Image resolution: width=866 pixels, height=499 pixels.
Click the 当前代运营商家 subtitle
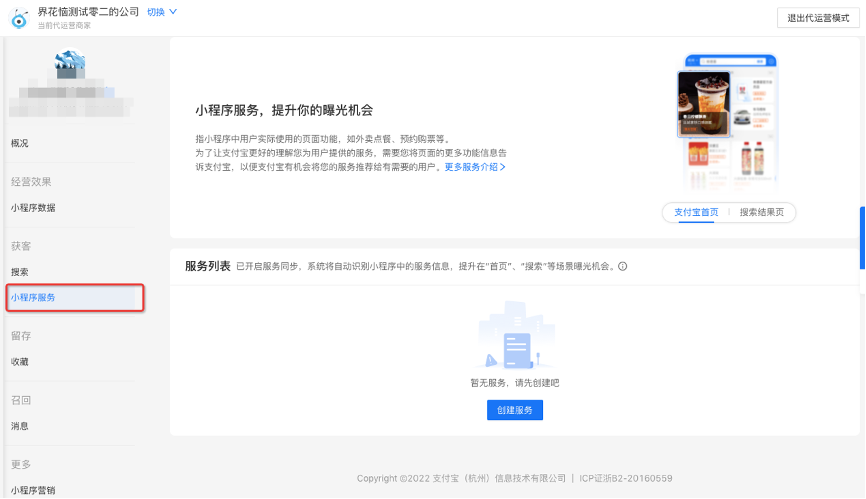pos(64,25)
